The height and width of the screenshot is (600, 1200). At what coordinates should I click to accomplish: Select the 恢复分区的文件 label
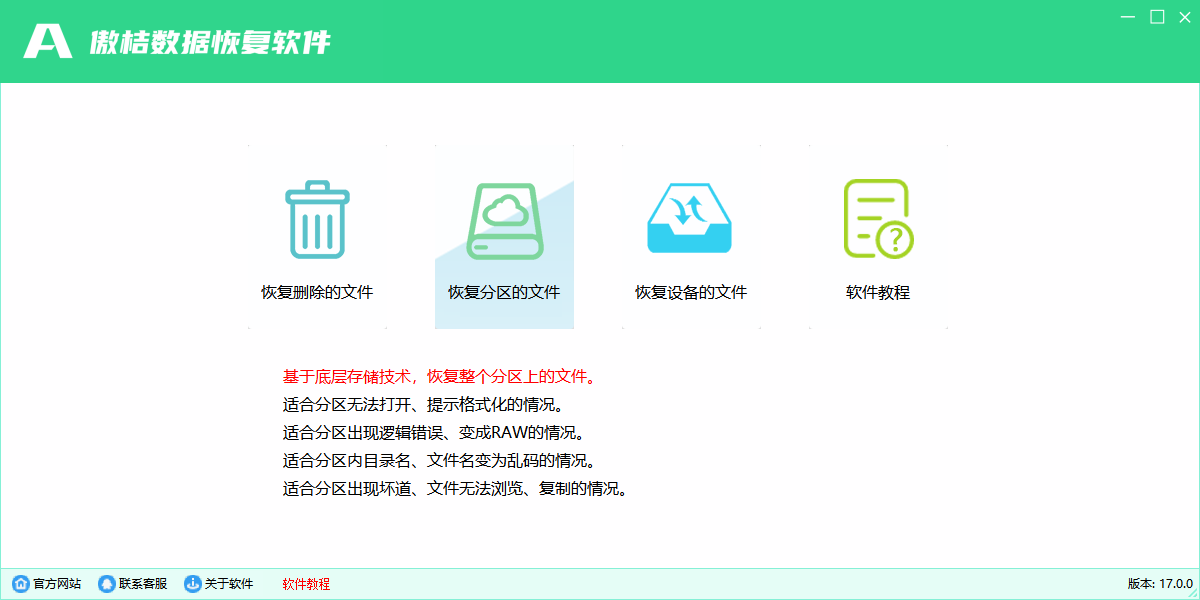tap(504, 292)
